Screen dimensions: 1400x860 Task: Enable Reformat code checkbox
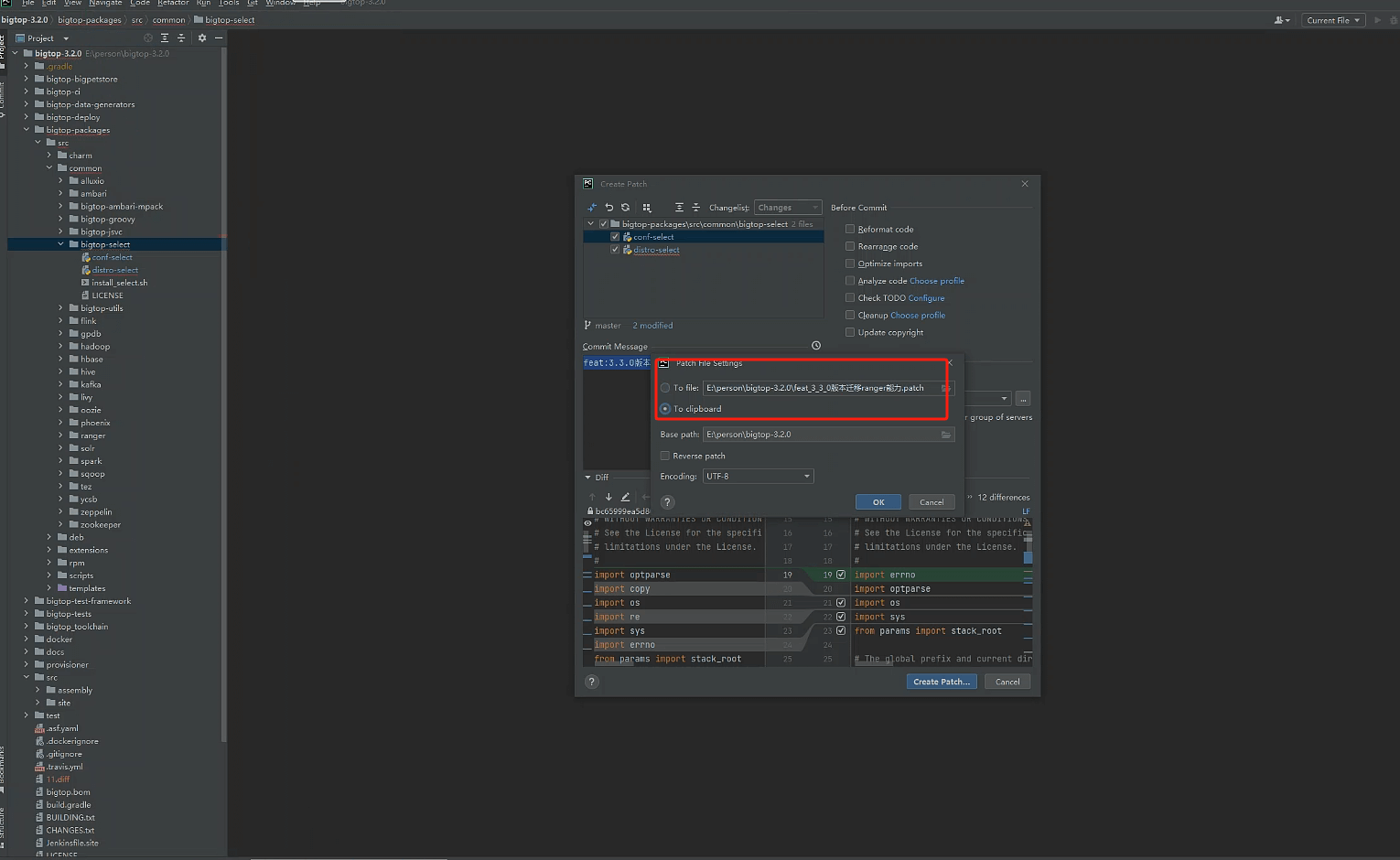point(850,229)
